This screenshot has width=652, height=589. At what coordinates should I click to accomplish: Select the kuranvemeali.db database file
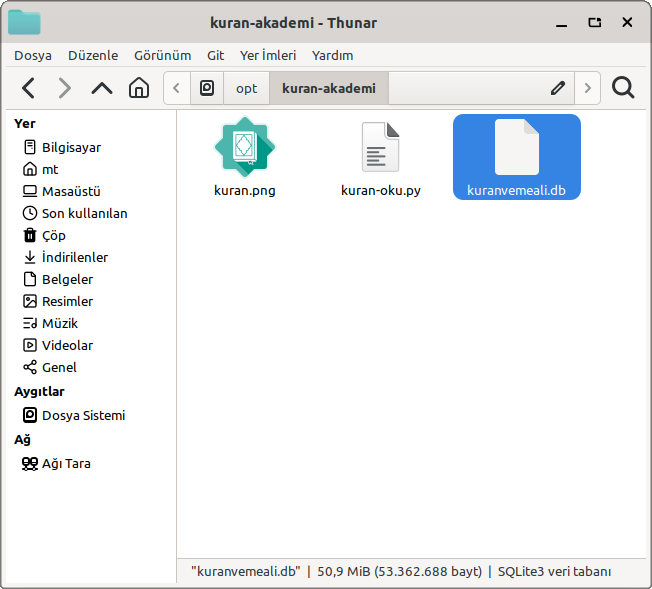pyautogui.click(x=517, y=157)
